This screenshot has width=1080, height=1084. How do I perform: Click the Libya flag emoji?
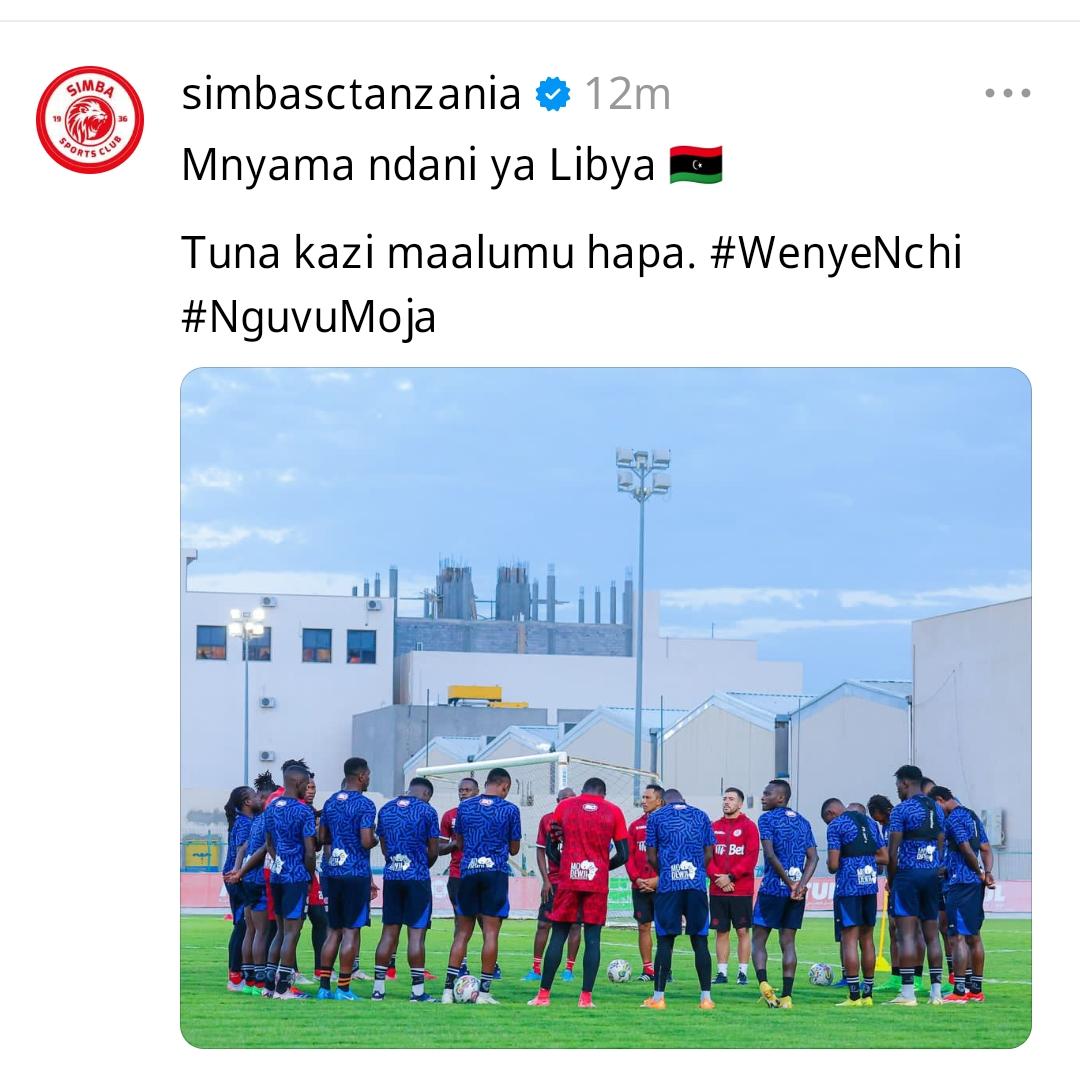696,165
